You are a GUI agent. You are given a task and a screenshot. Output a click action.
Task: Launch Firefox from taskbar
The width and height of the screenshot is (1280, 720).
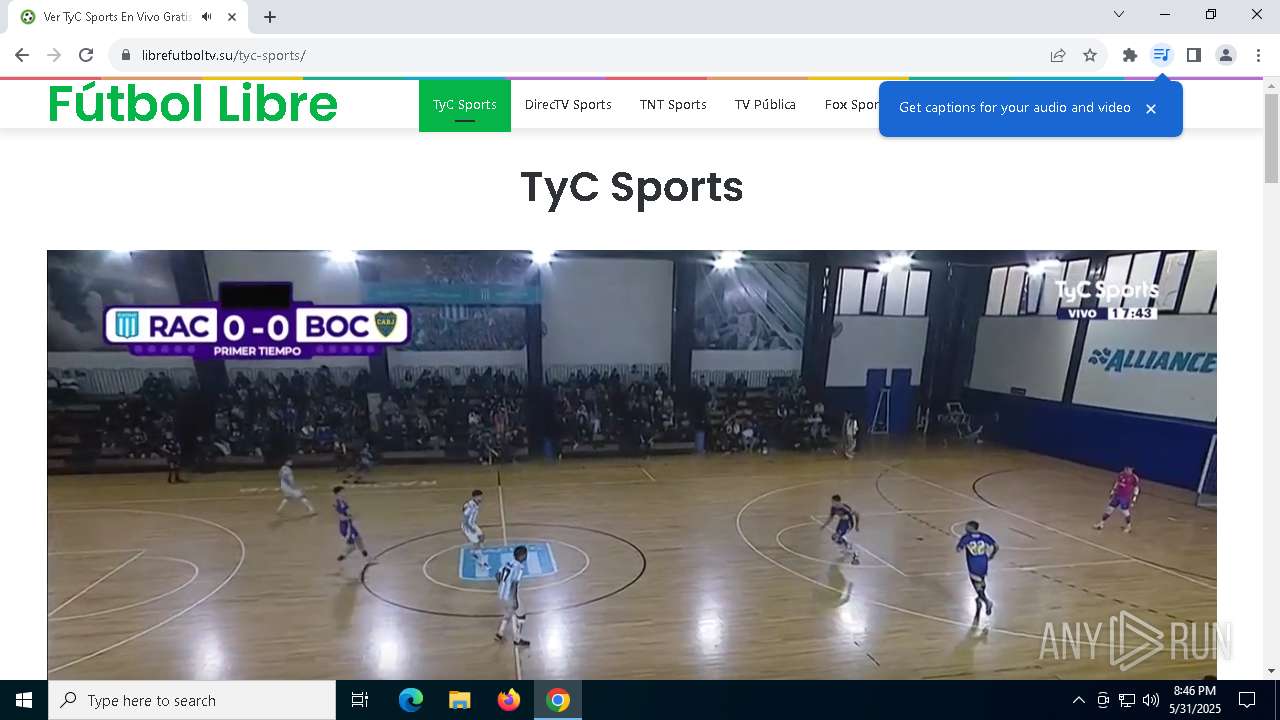(x=508, y=700)
